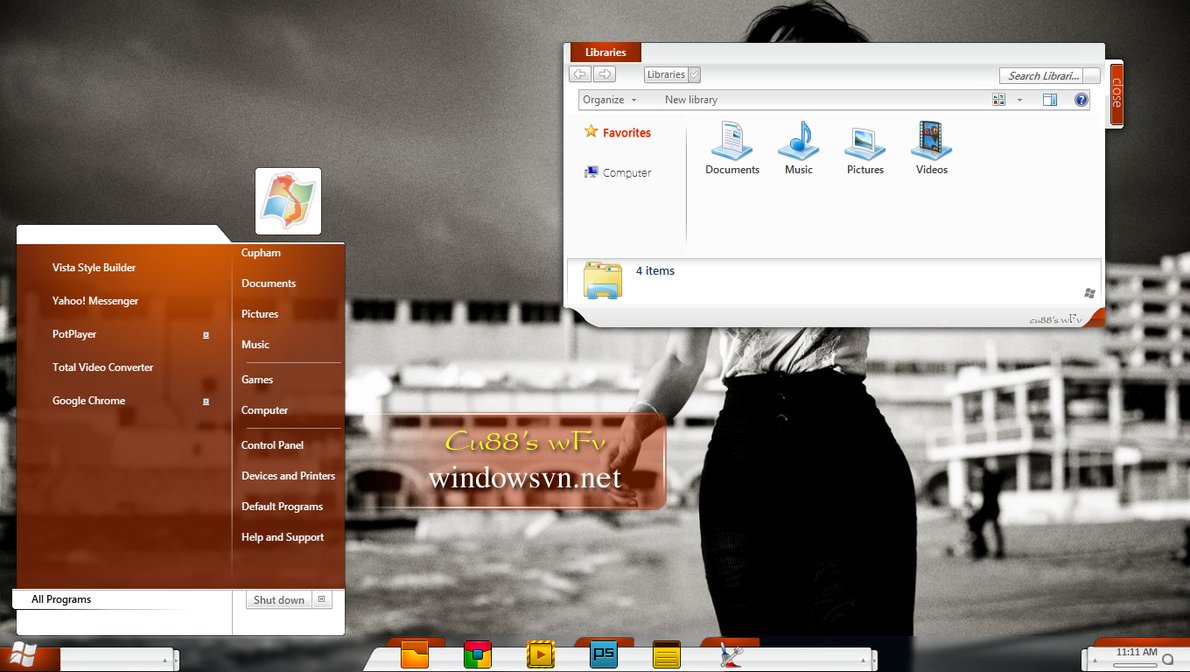Open the view options dropdown arrow

(x=1019, y=100)
